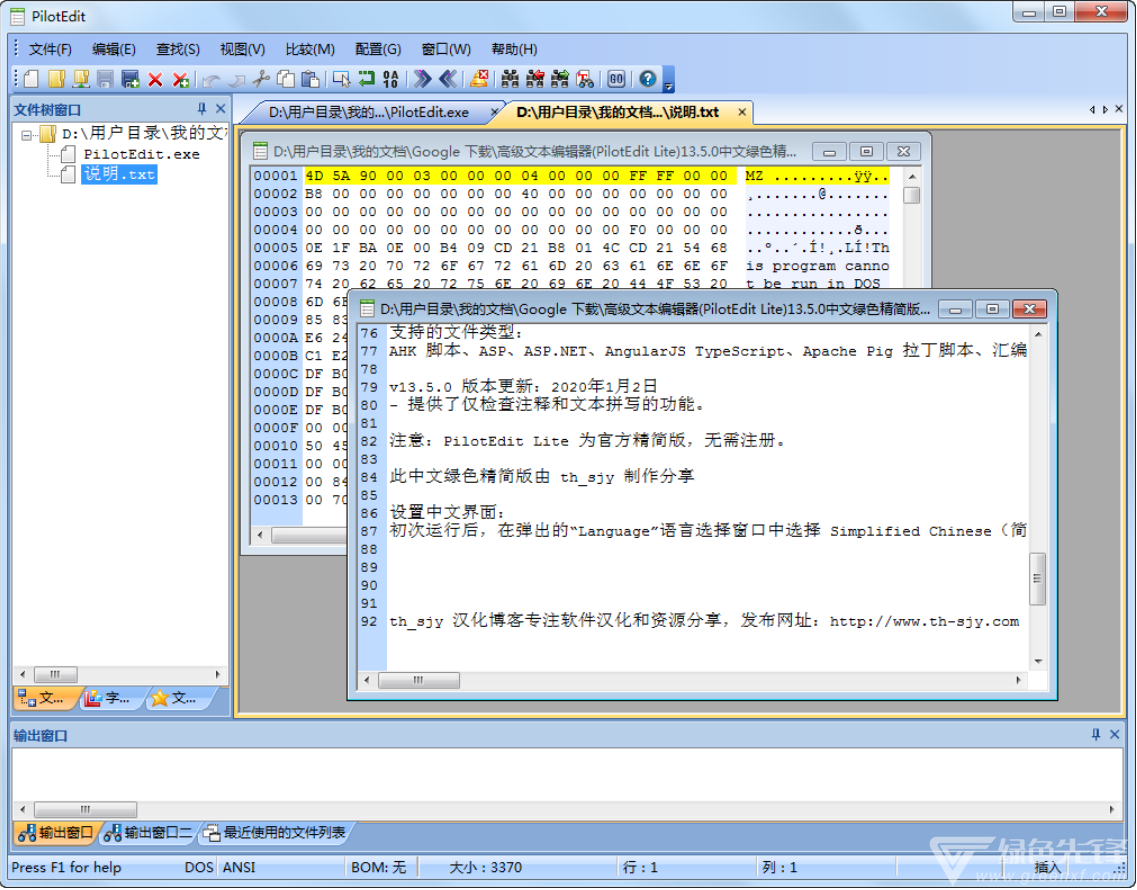Open the 编辑(E) menu
Screen dimensions: 1137x890
tap(114, 49)
